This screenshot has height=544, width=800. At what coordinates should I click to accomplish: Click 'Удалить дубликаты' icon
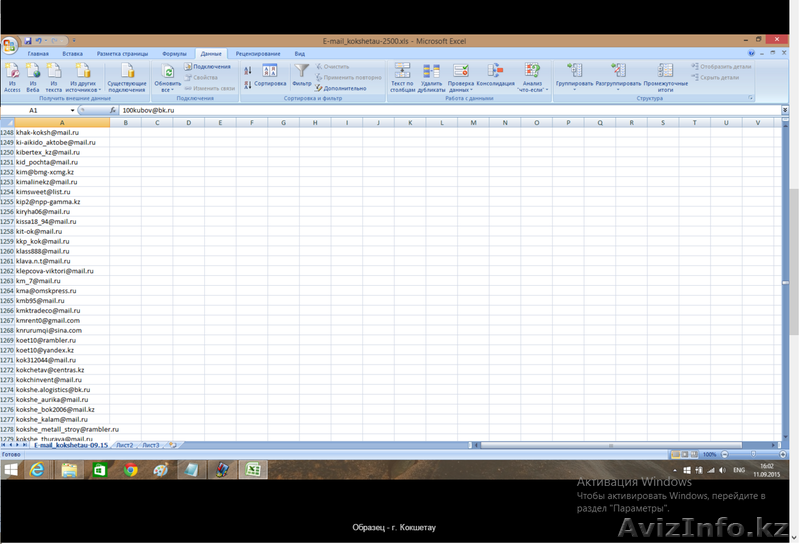coord(432,76)
